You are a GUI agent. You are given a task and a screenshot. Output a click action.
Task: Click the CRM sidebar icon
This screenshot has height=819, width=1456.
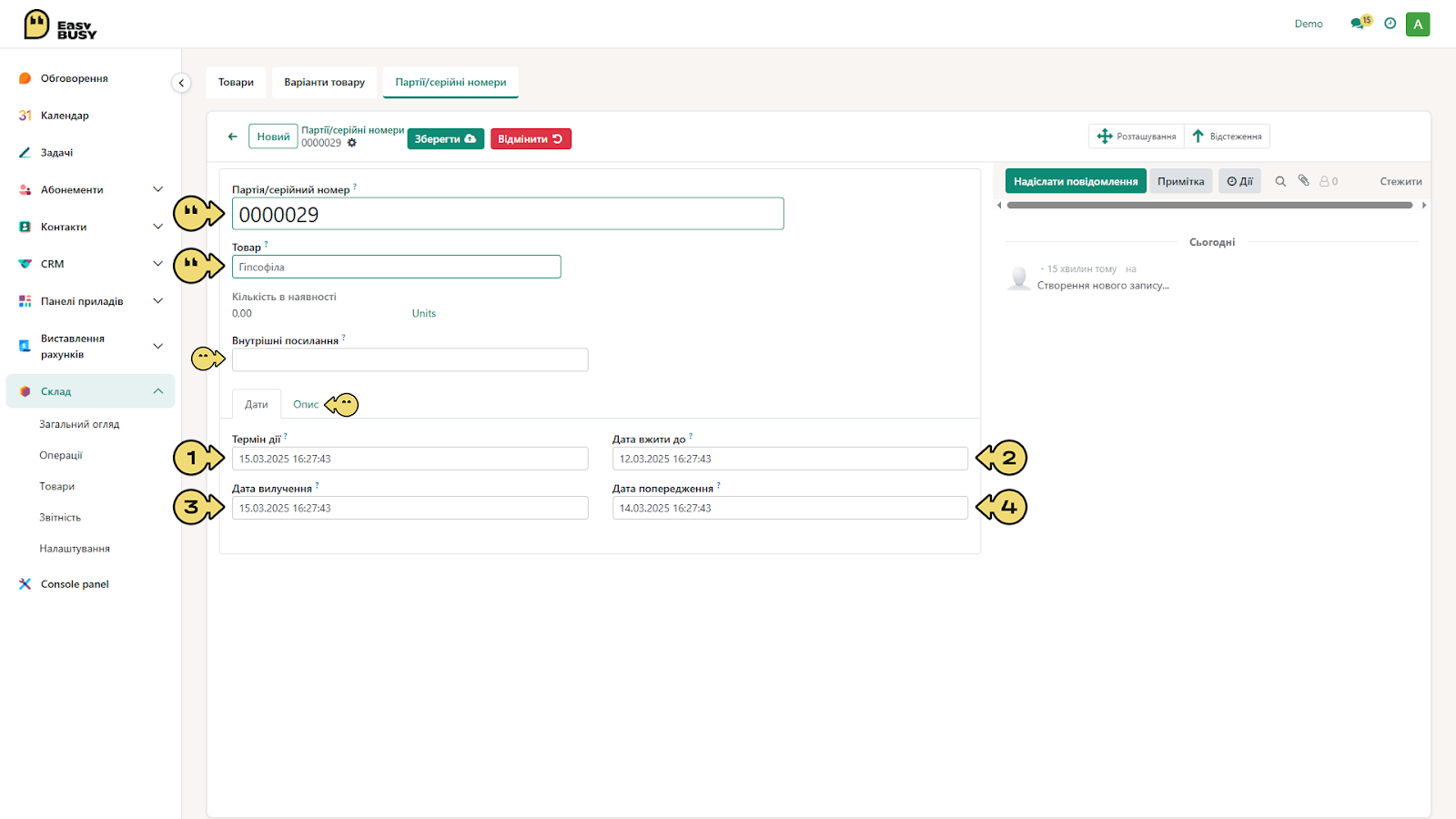[x=25, y=264]
